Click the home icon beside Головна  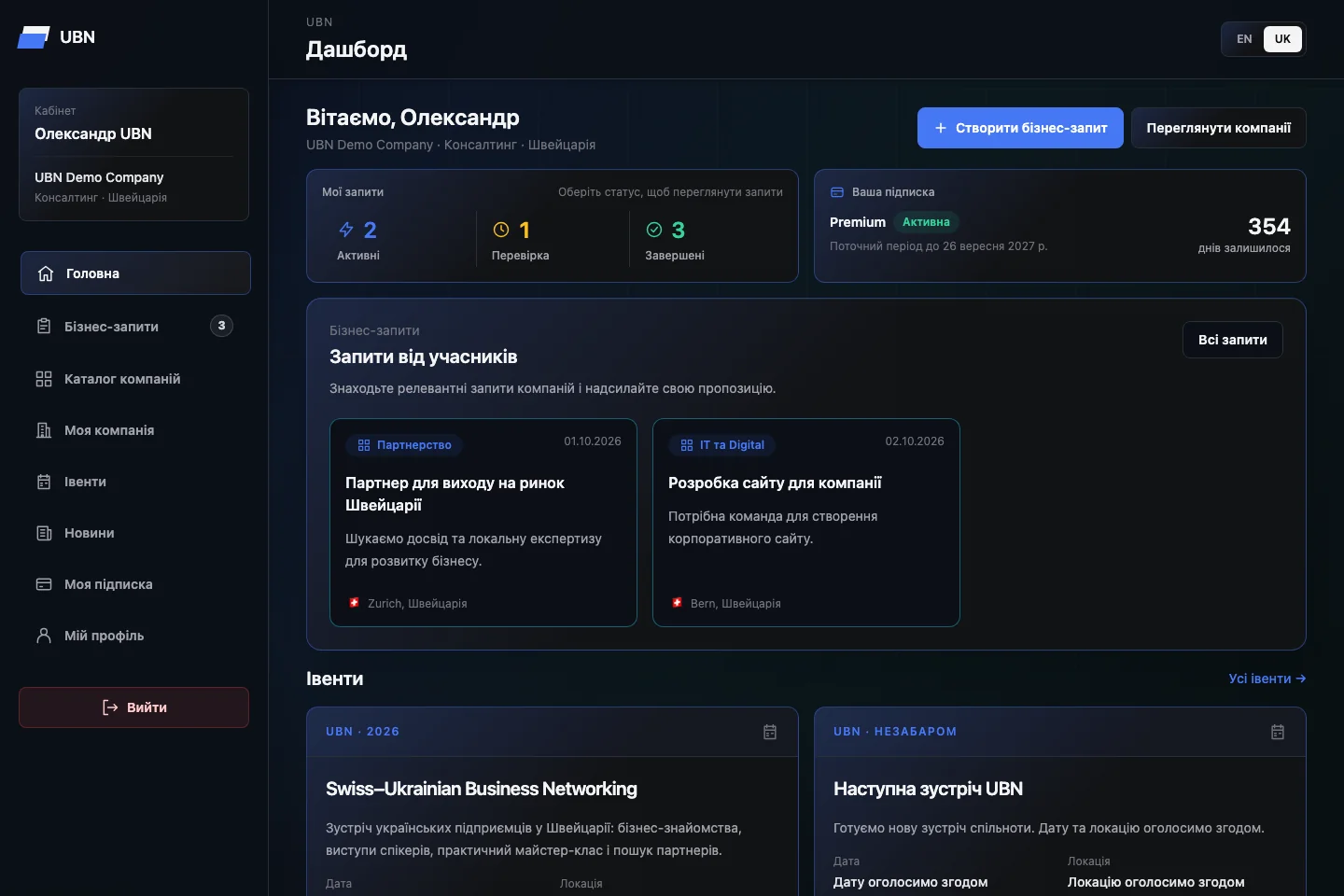pyautogui.click(x=46, y=273)
